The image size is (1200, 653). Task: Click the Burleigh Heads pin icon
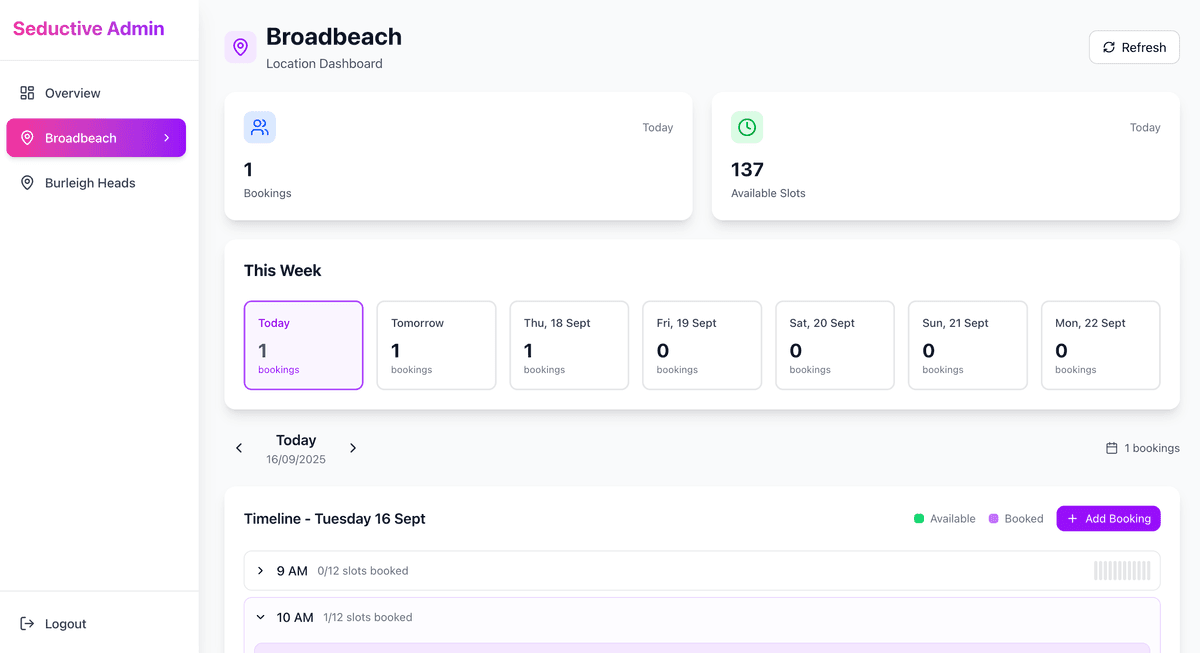click(27, 182)
